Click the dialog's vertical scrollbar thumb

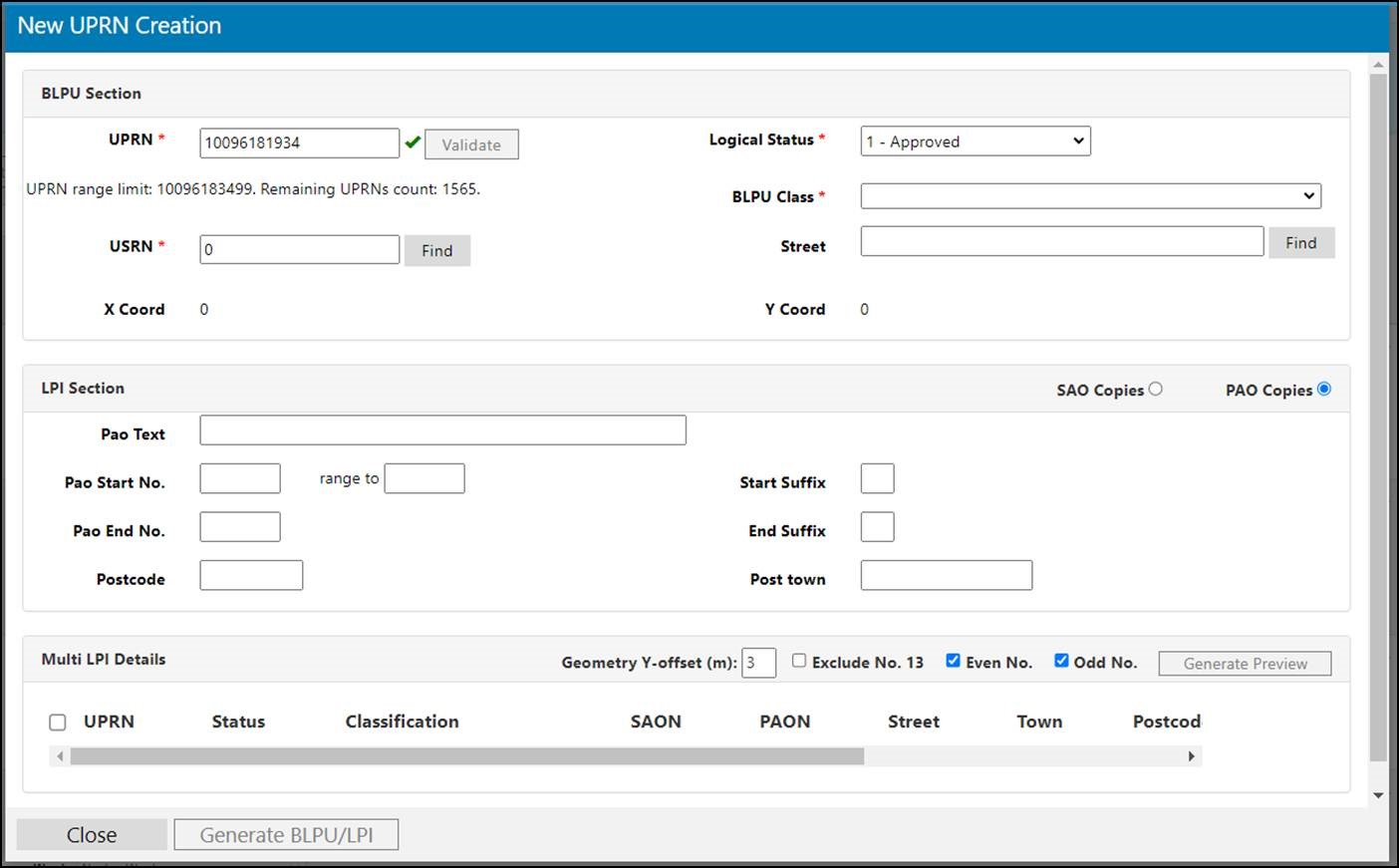[1379, 418]
